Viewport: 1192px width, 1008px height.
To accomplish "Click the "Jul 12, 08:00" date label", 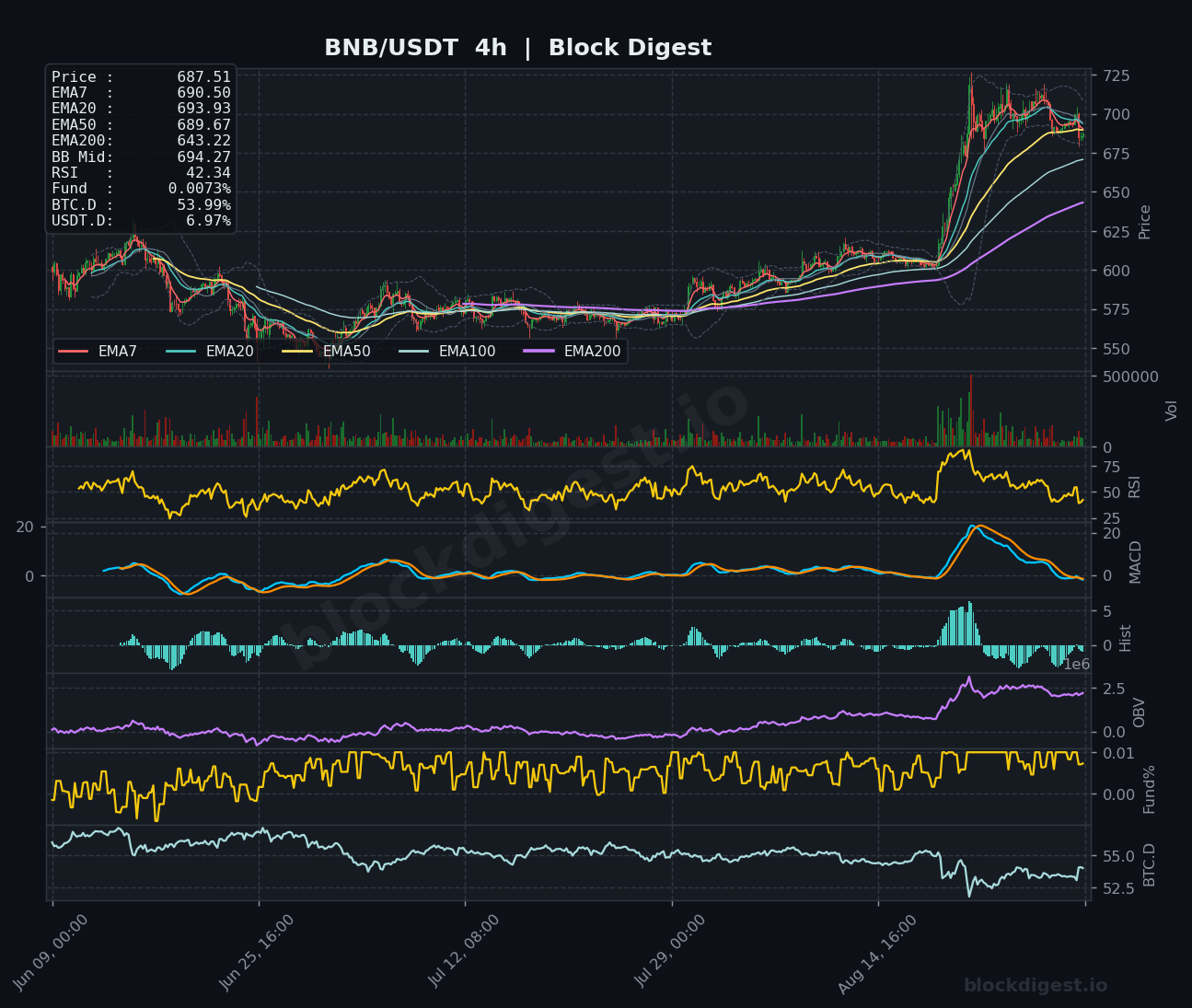I will [x=463, y=953].
